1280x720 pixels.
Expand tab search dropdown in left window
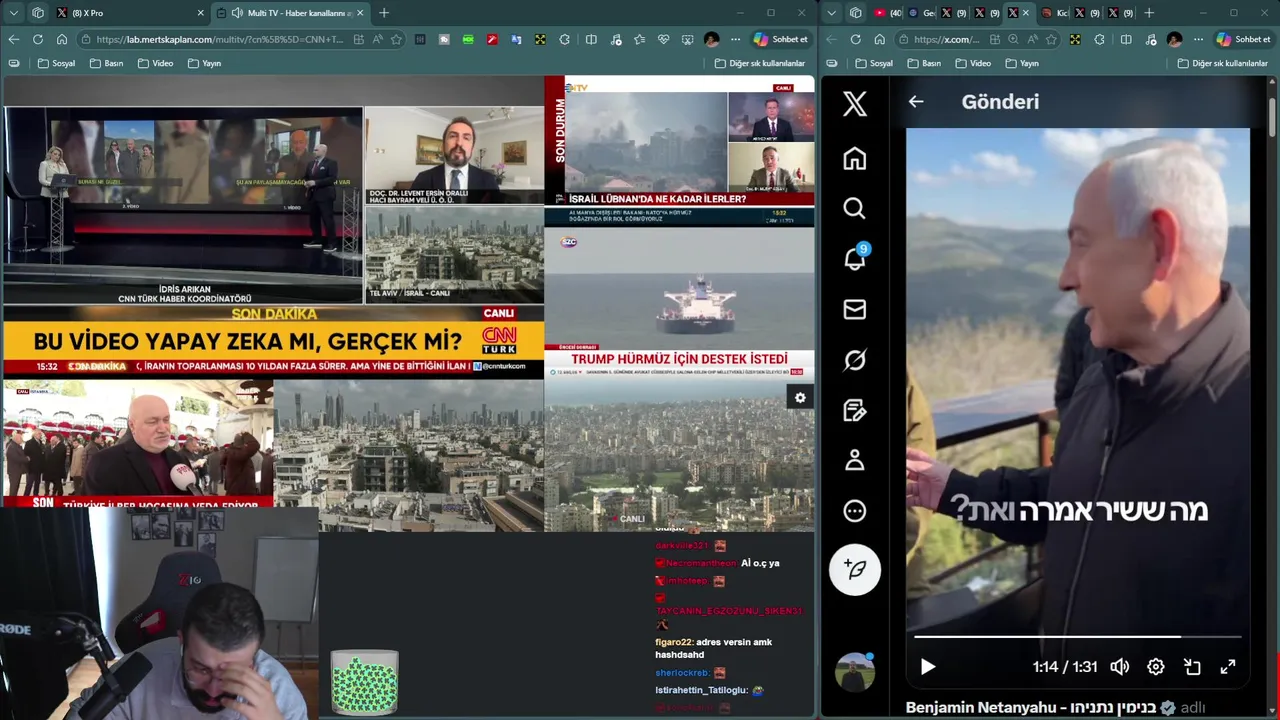click(13, 13)
